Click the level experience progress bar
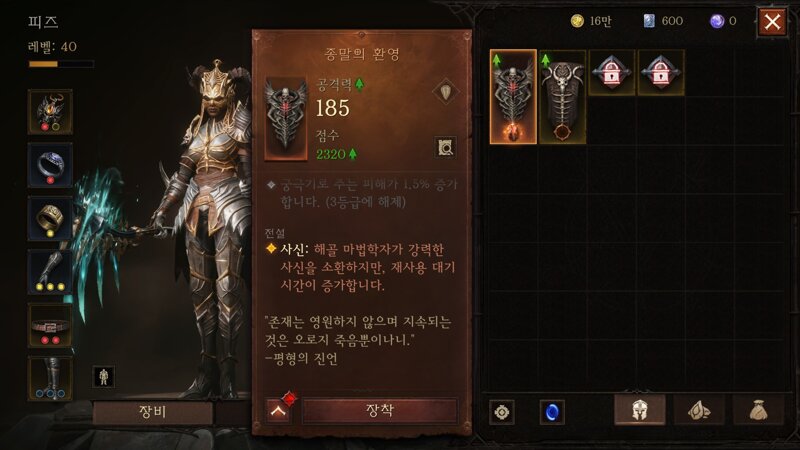Image resolution: width=800 pixels, height=450 pixels. 61,64
